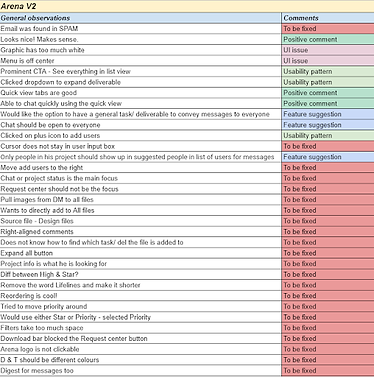
Task: Select 'To be fixed' for Right-aligned comments row
Action: coord(328,231)
